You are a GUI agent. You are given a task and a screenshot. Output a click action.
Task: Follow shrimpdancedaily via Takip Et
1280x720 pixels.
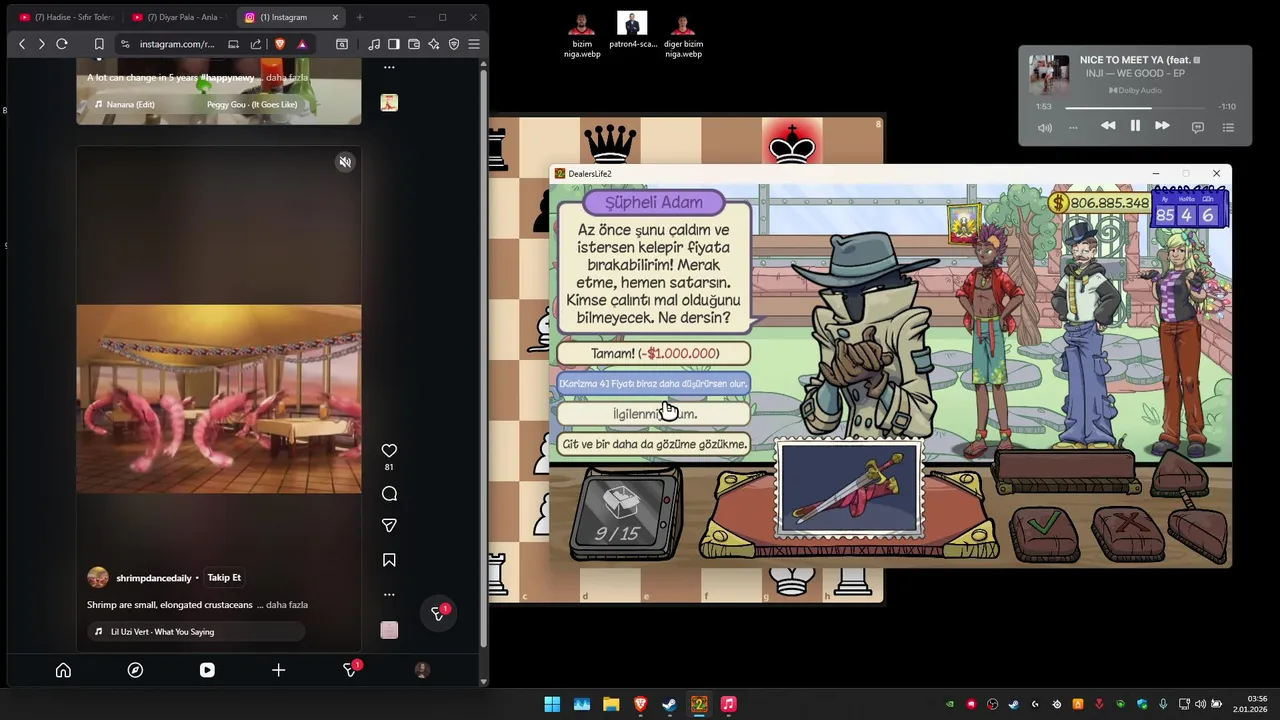tap(224, 577)
